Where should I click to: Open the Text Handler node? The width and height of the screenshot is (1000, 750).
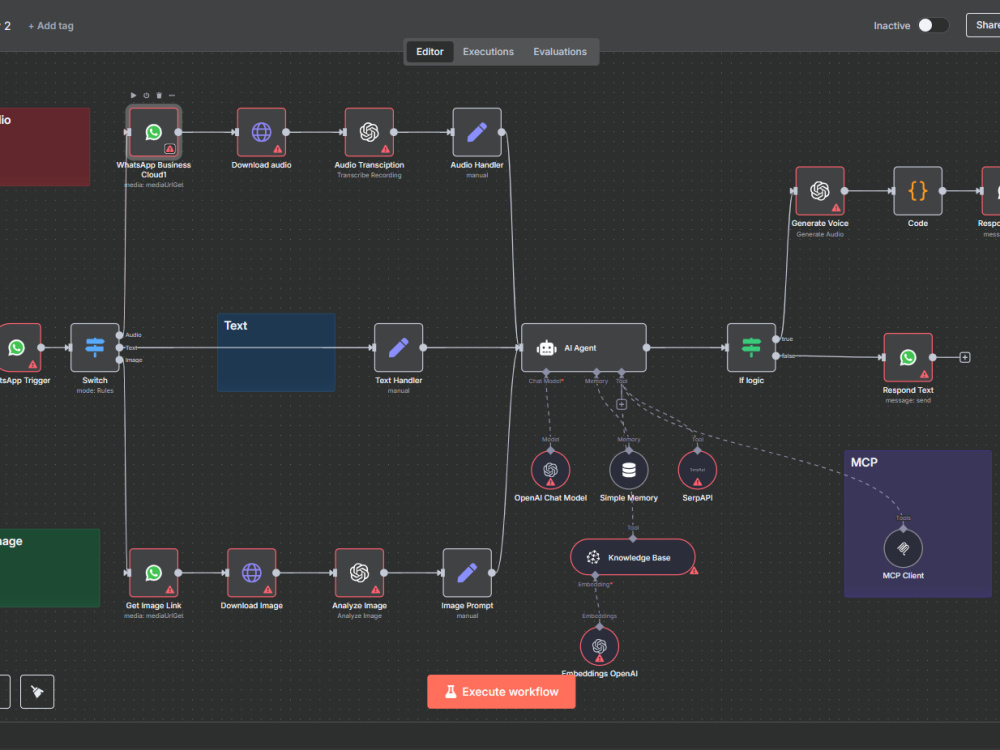(x=399, y=348)
